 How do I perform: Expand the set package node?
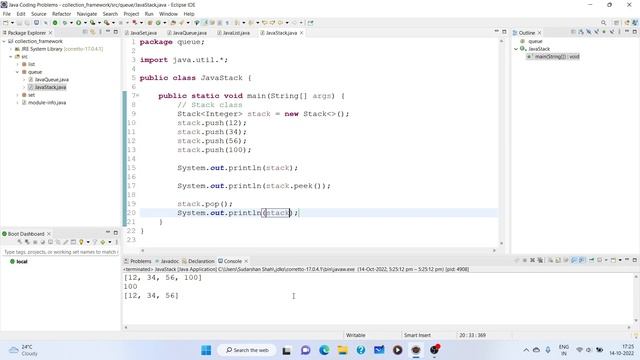18,95
